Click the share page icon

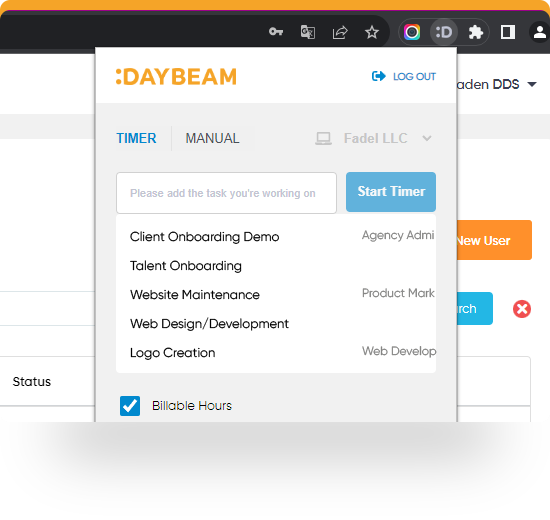pos(340,32)
